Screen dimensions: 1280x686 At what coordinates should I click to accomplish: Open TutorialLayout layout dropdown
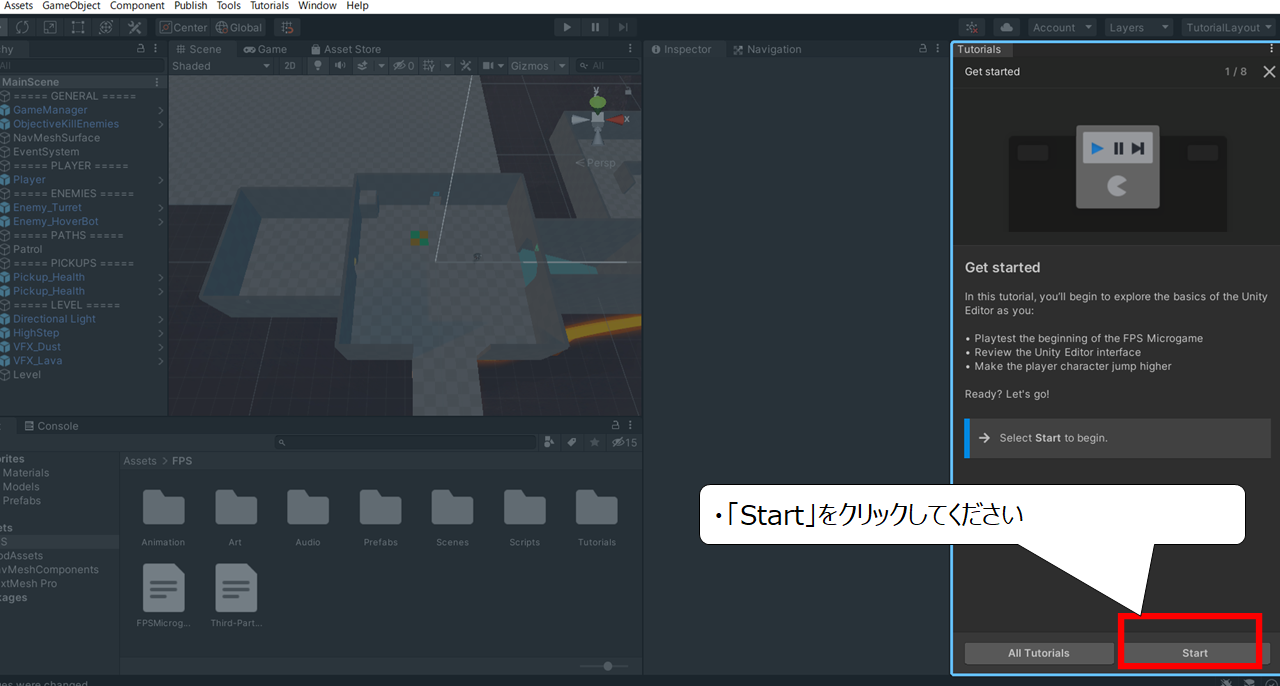[1229, 27]
